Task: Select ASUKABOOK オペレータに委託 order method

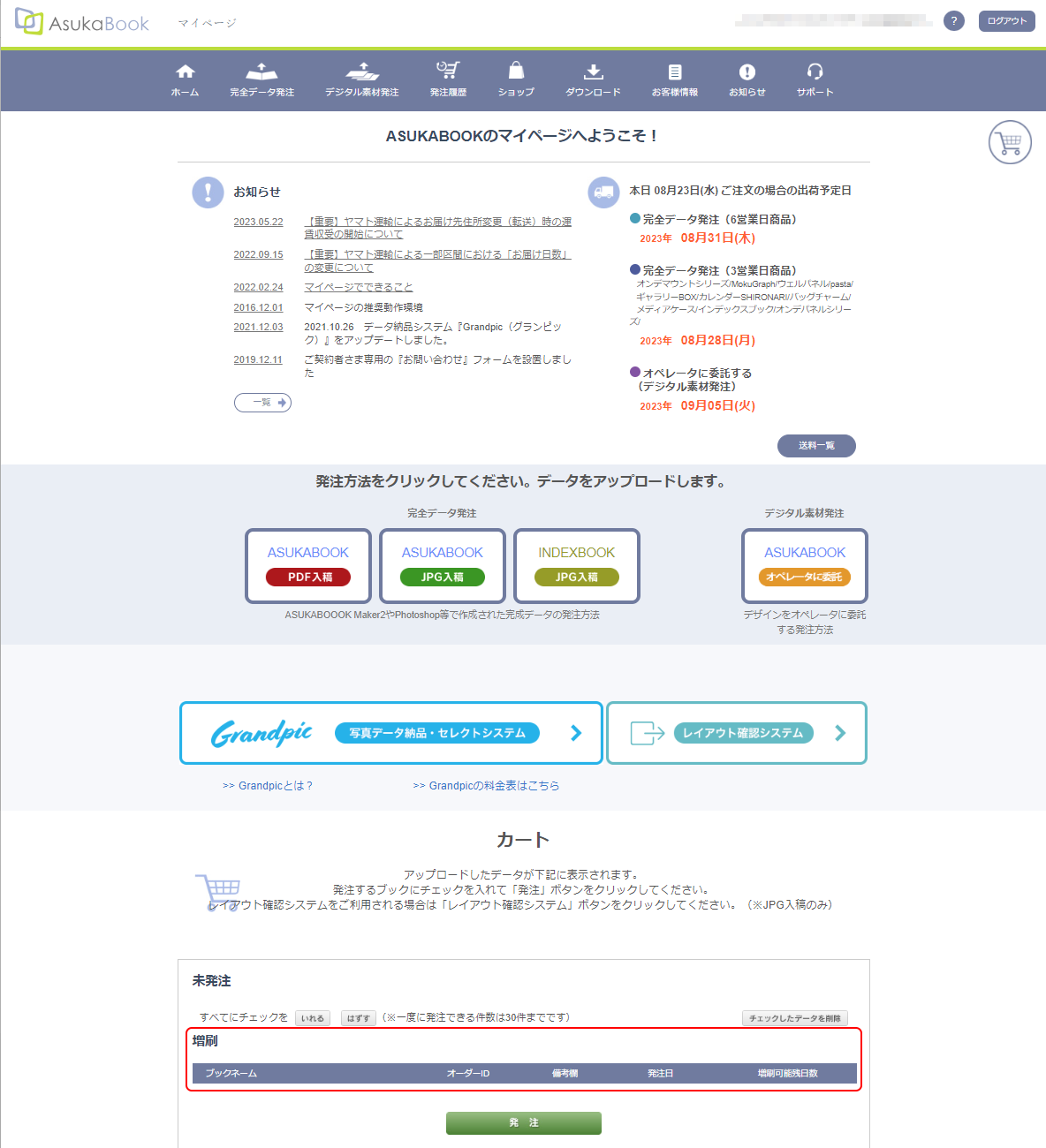Action: pyautogui.click(x=805, y=566)
